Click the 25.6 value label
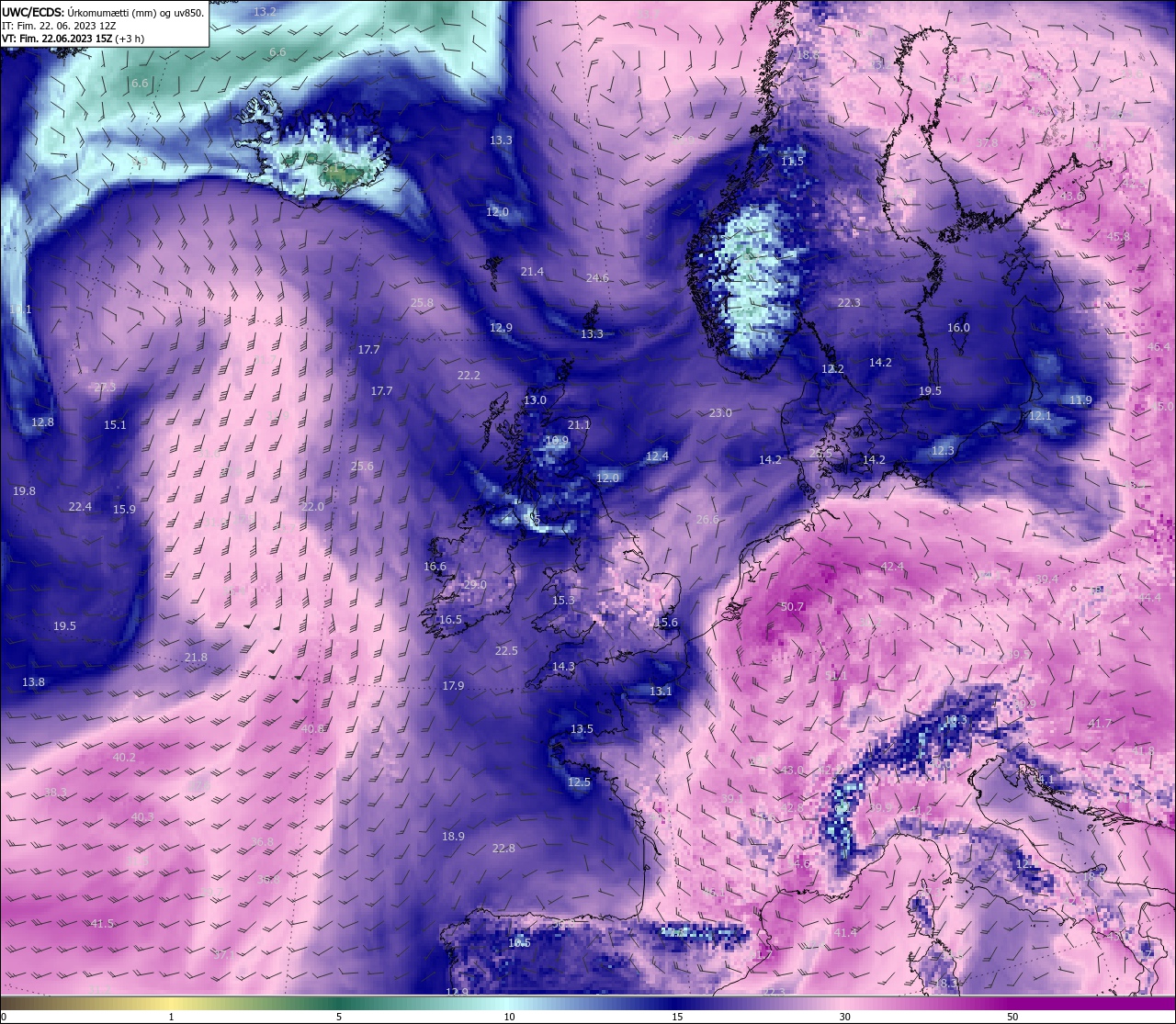Screen dimensions: 1176x1024 click(362, 467)
